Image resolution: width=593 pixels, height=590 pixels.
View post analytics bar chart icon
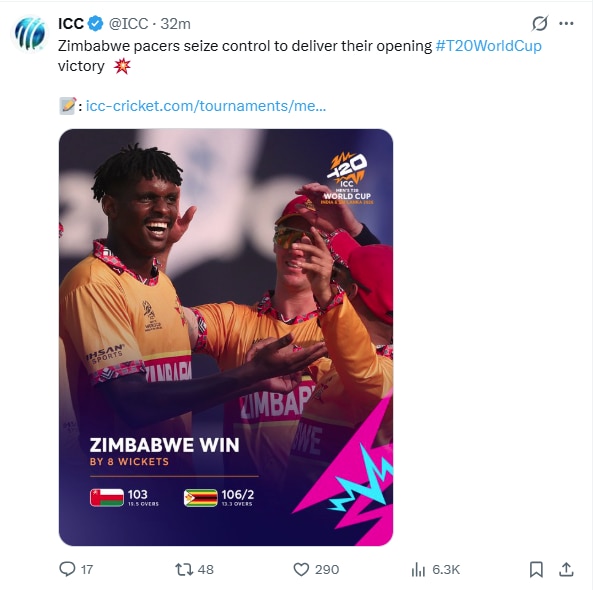418,569
